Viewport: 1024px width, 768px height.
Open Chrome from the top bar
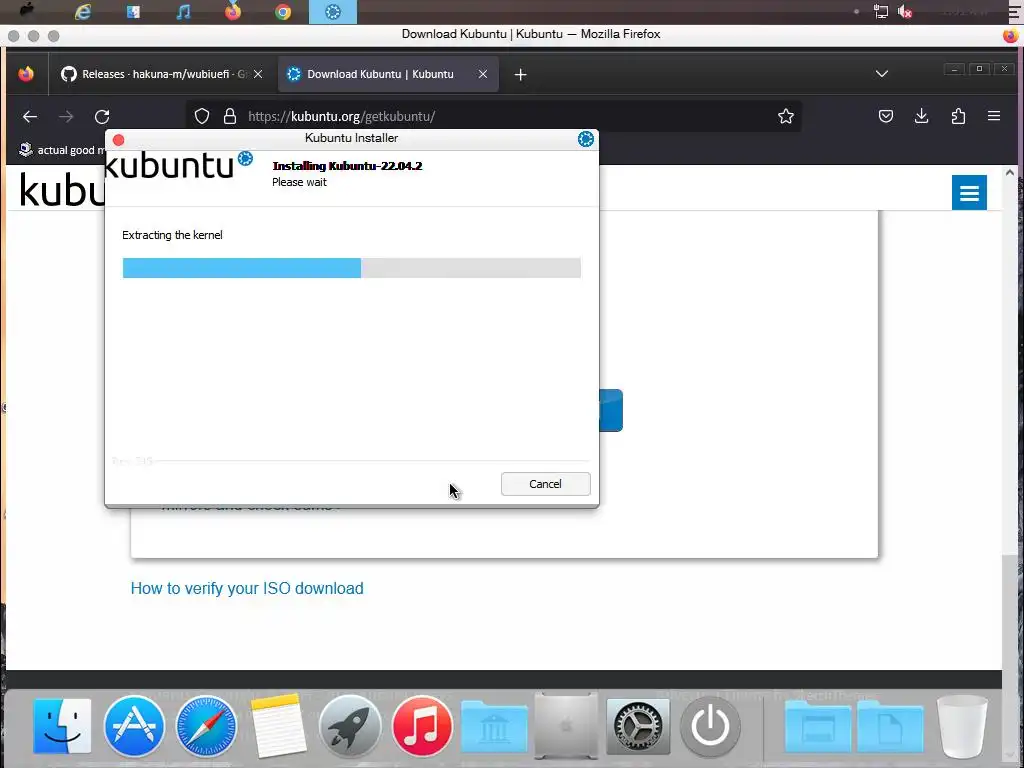point(283,12)
